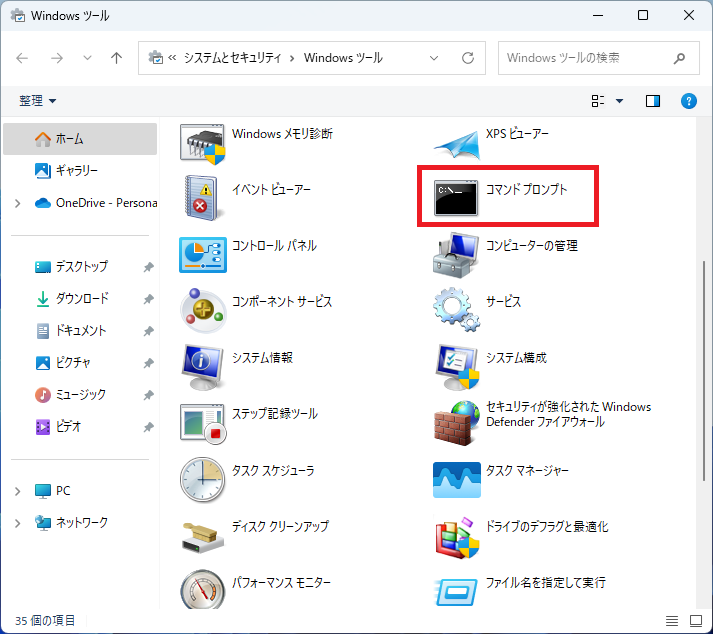The image size is (713, 634).
Task: Open the コントロール パネル icon
Action: [x=203, y=255]
